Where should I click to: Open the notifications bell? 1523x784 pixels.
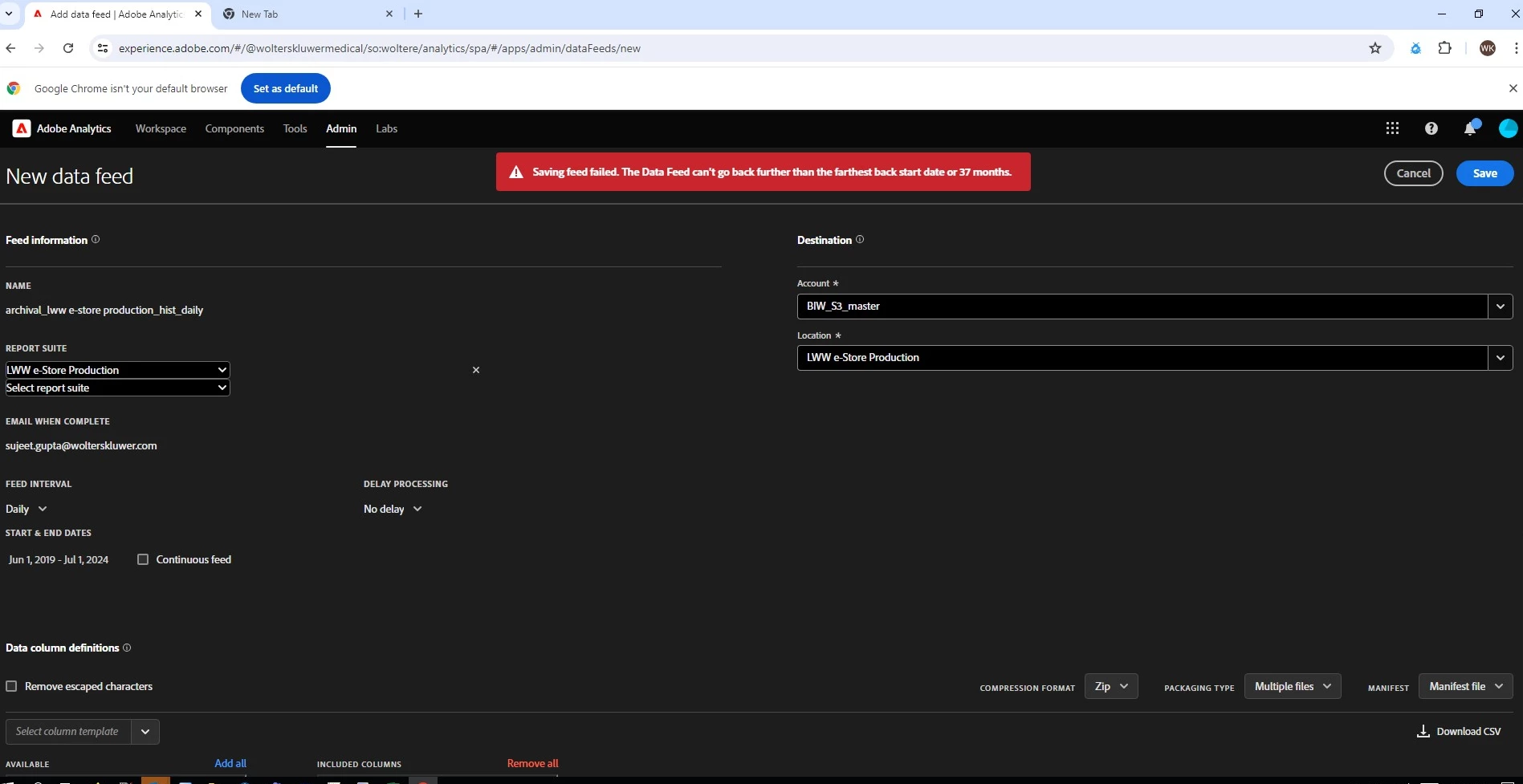1470,128
